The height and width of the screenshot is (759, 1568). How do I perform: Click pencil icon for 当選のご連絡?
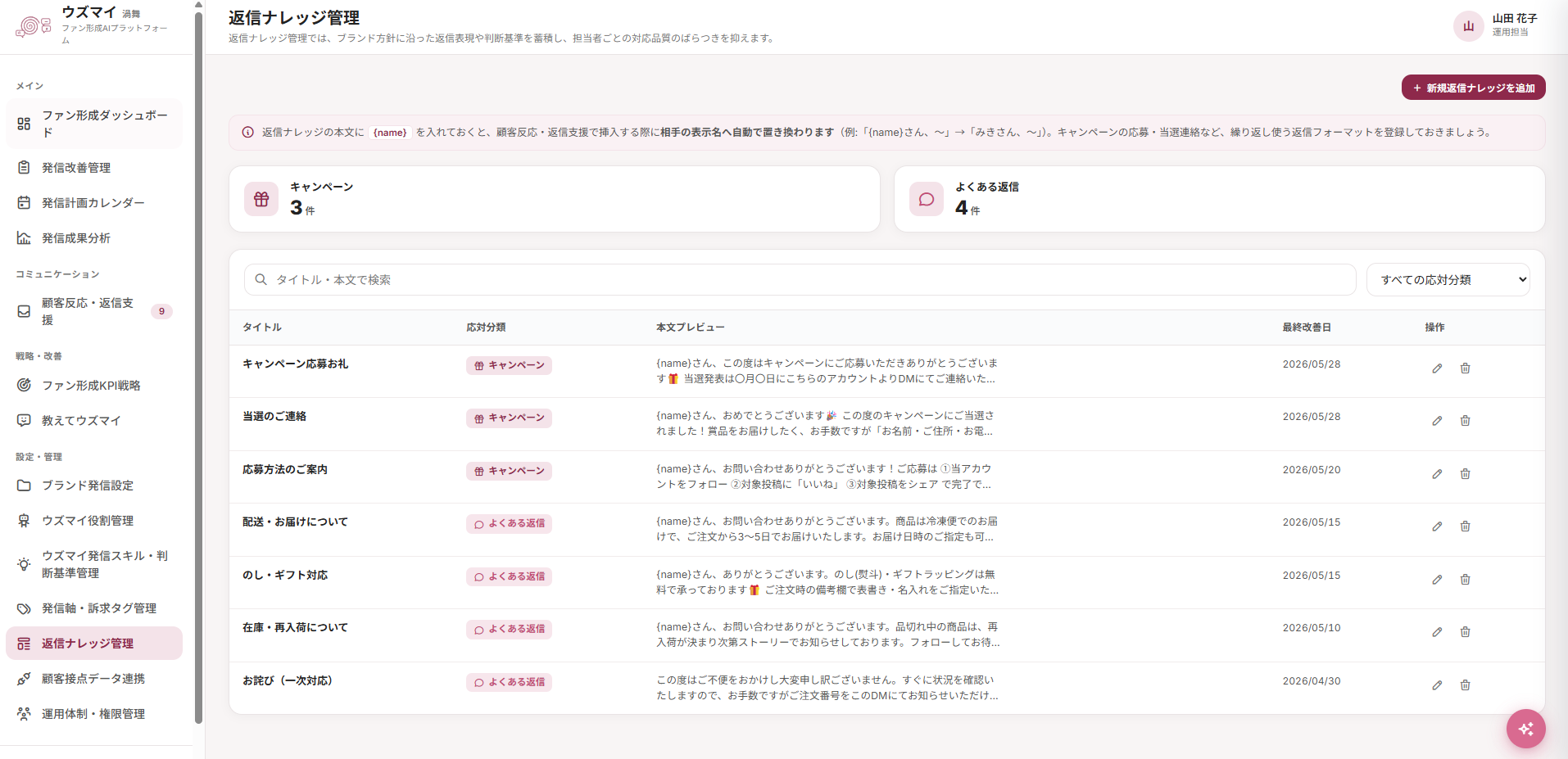click(1437, 421)
